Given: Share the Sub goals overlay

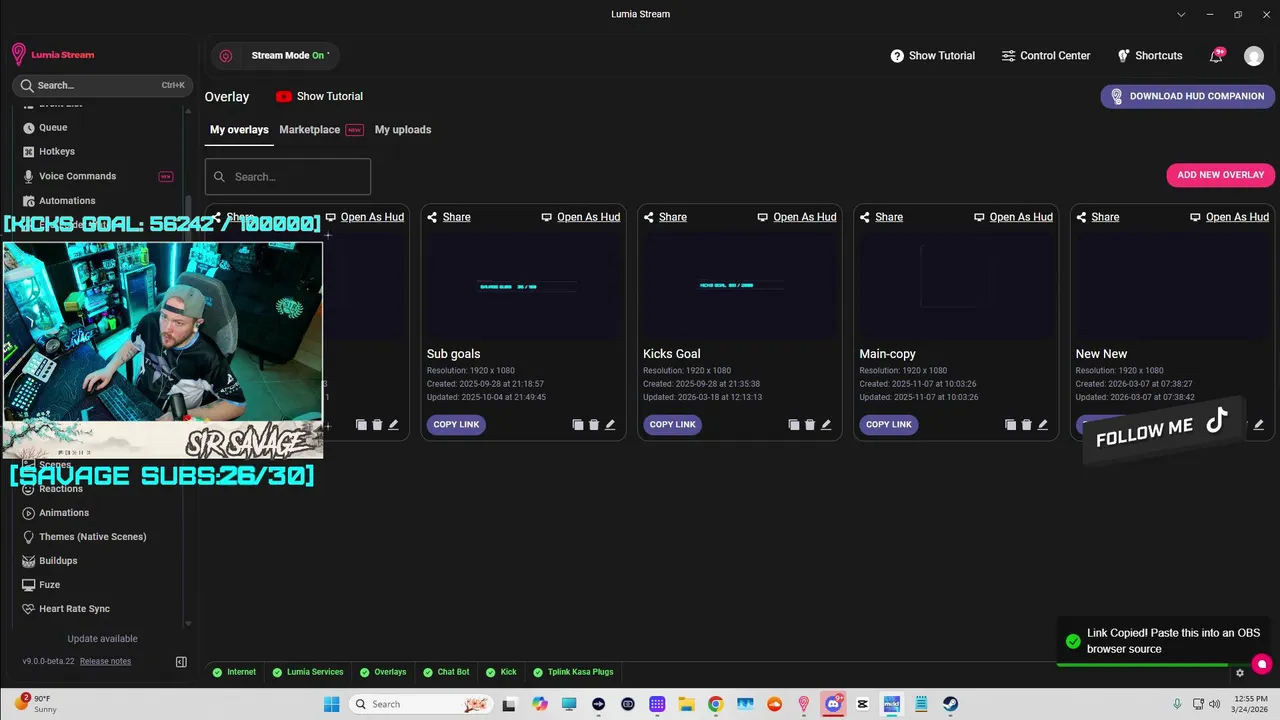Looking at the screenshot, I should pyautogui.click(x=449, y=217).
